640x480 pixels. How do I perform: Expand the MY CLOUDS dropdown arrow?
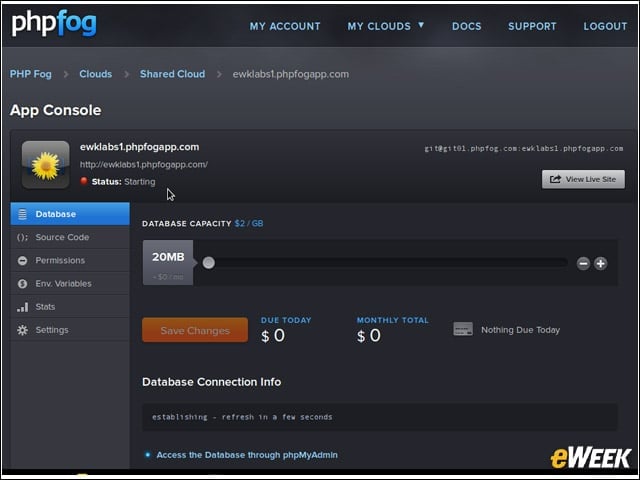tap(421, 25)
